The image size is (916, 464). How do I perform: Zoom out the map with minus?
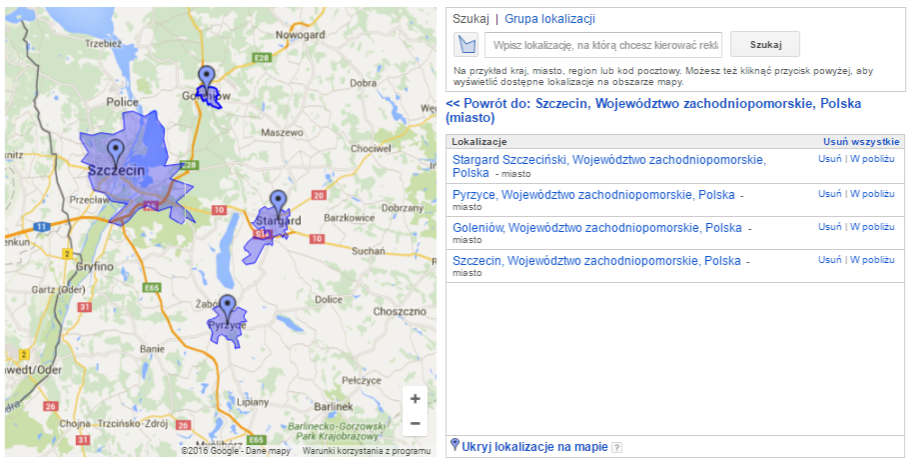point(415,423)
